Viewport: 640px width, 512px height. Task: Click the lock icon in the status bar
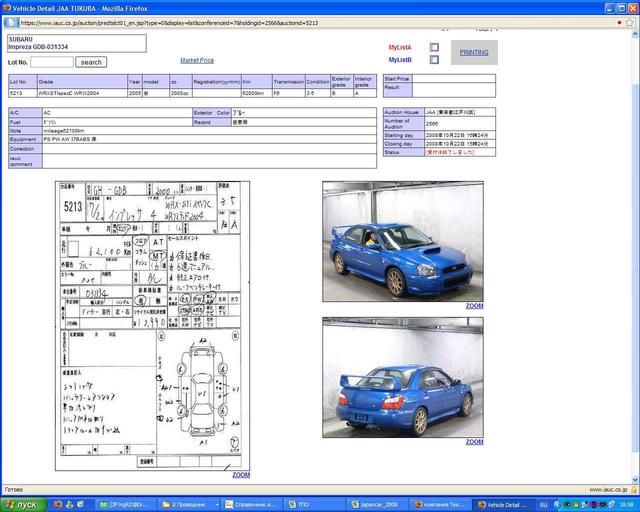point(634,489)
